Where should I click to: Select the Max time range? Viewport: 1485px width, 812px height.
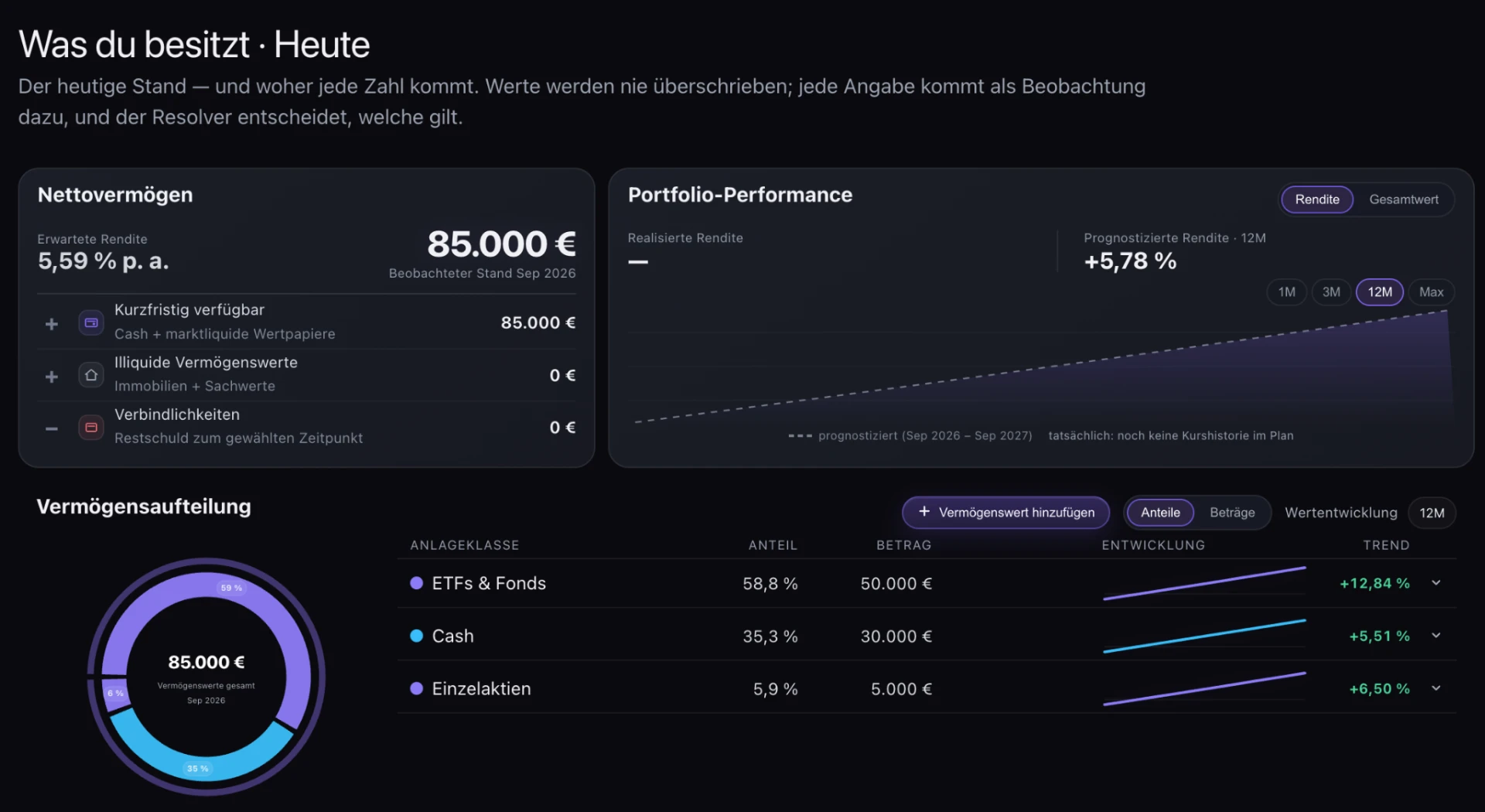click(1432, 292)
